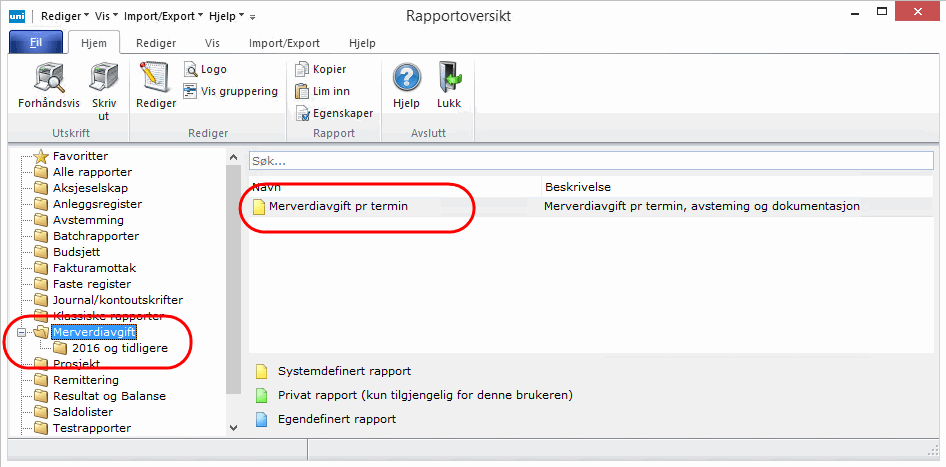946x467 pixels.
Task: Open the 2016 og tidligere subfolder
Action: 110,348
